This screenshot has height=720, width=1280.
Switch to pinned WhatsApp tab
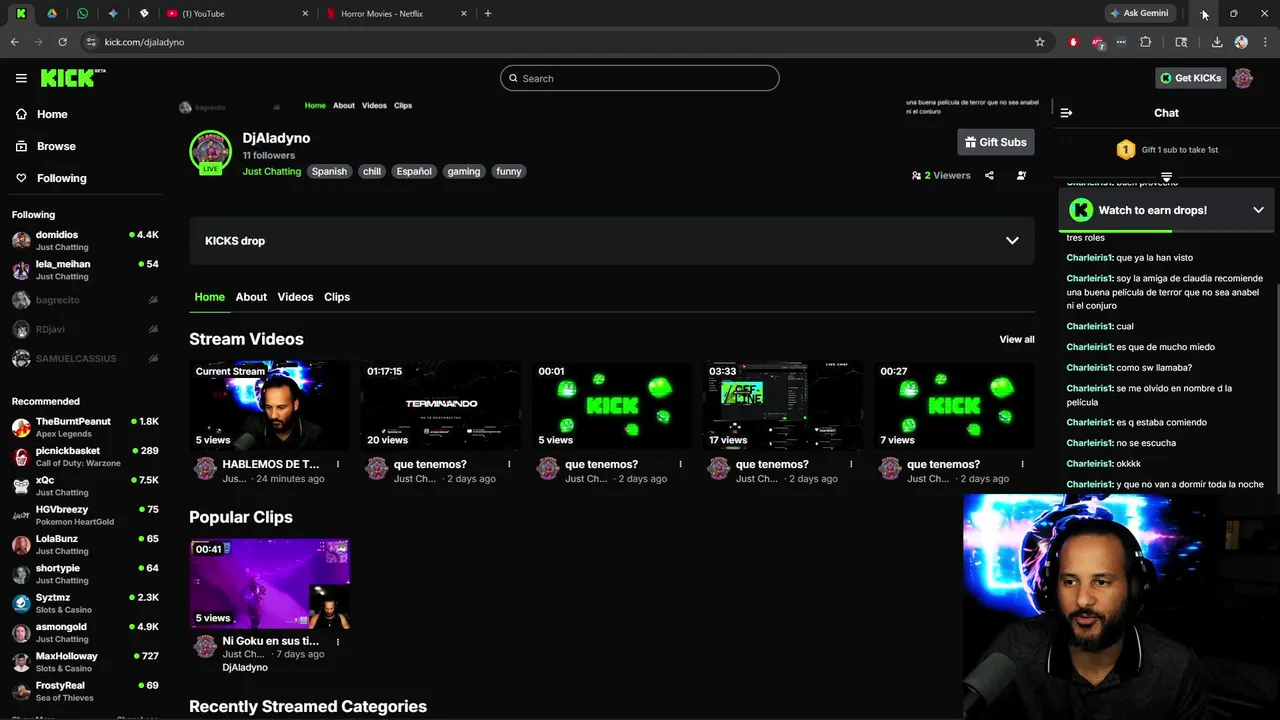pyautogui.click(x=82, y=13)
